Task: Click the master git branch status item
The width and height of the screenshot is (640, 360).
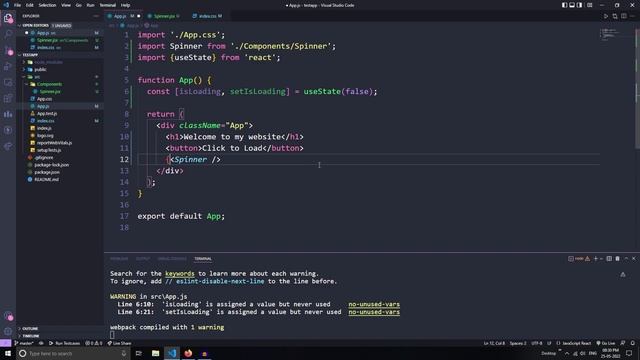Action: click(24, 343)
